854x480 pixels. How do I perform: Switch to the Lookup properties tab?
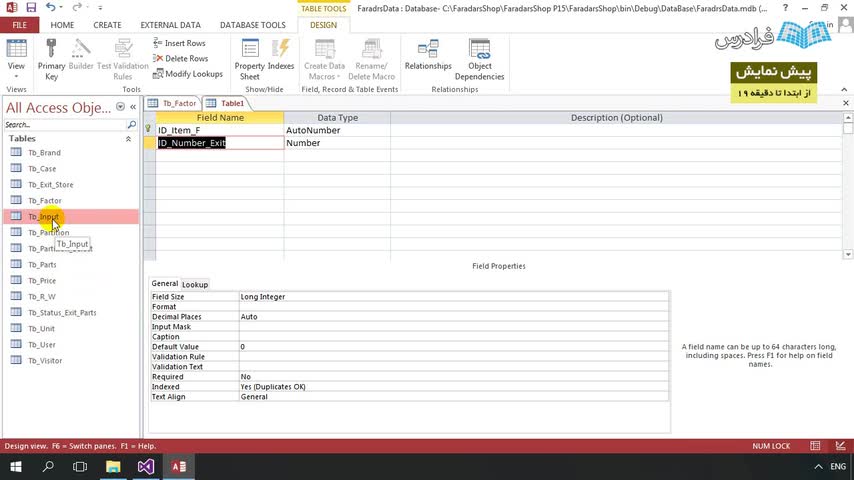194,284
